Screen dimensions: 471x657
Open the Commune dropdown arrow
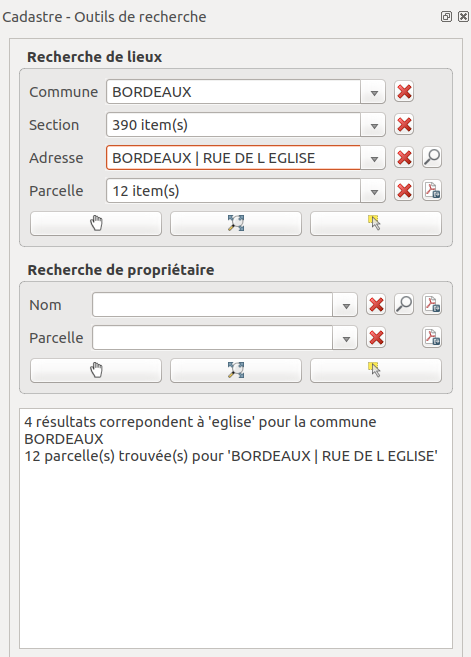pos(373,92)
